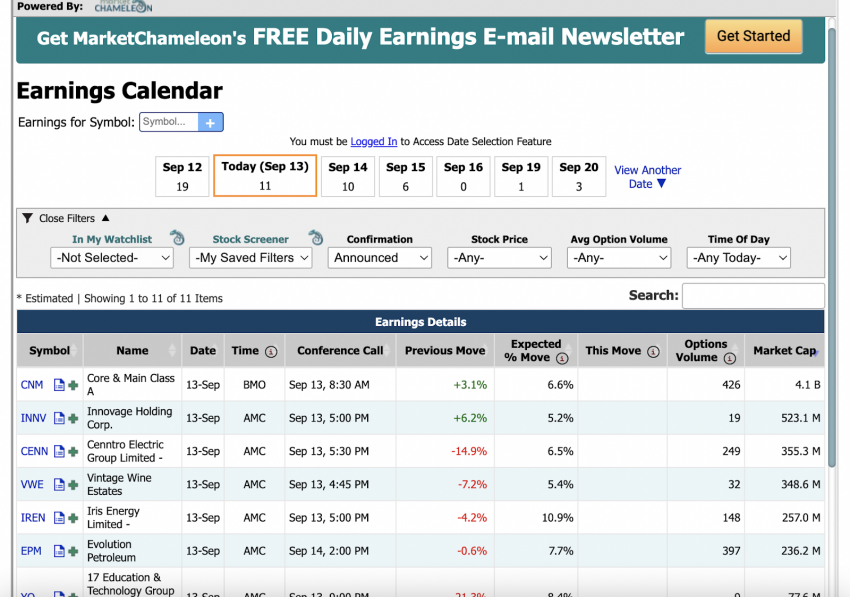
Task: Open the Stock Price dropdown
Action: [x=499, y=258]
